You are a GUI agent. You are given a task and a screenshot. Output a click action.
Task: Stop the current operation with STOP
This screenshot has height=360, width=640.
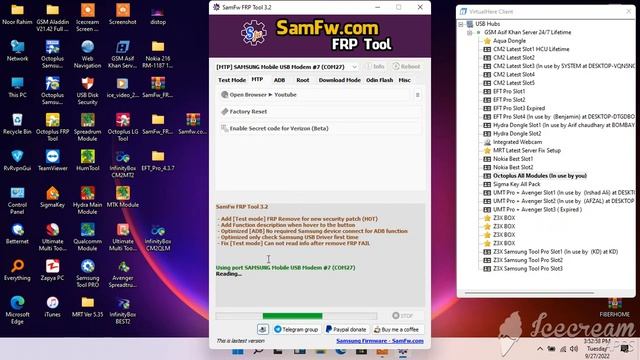click(x=402, y=316)
